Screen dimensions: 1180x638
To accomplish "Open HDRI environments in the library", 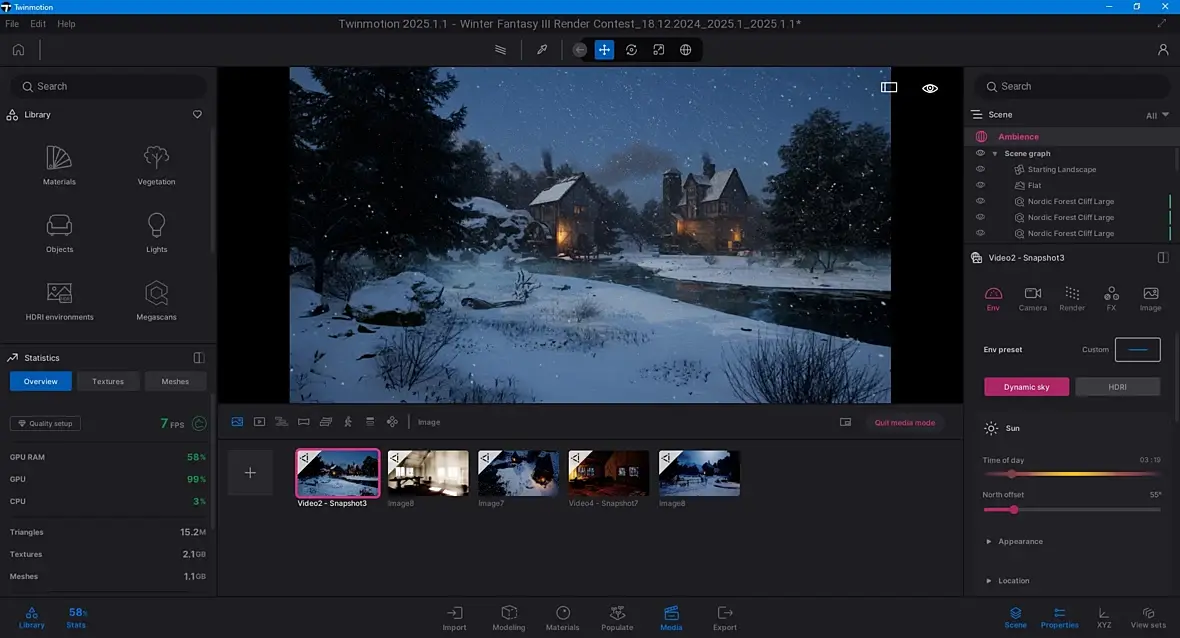I will point(59,300).
